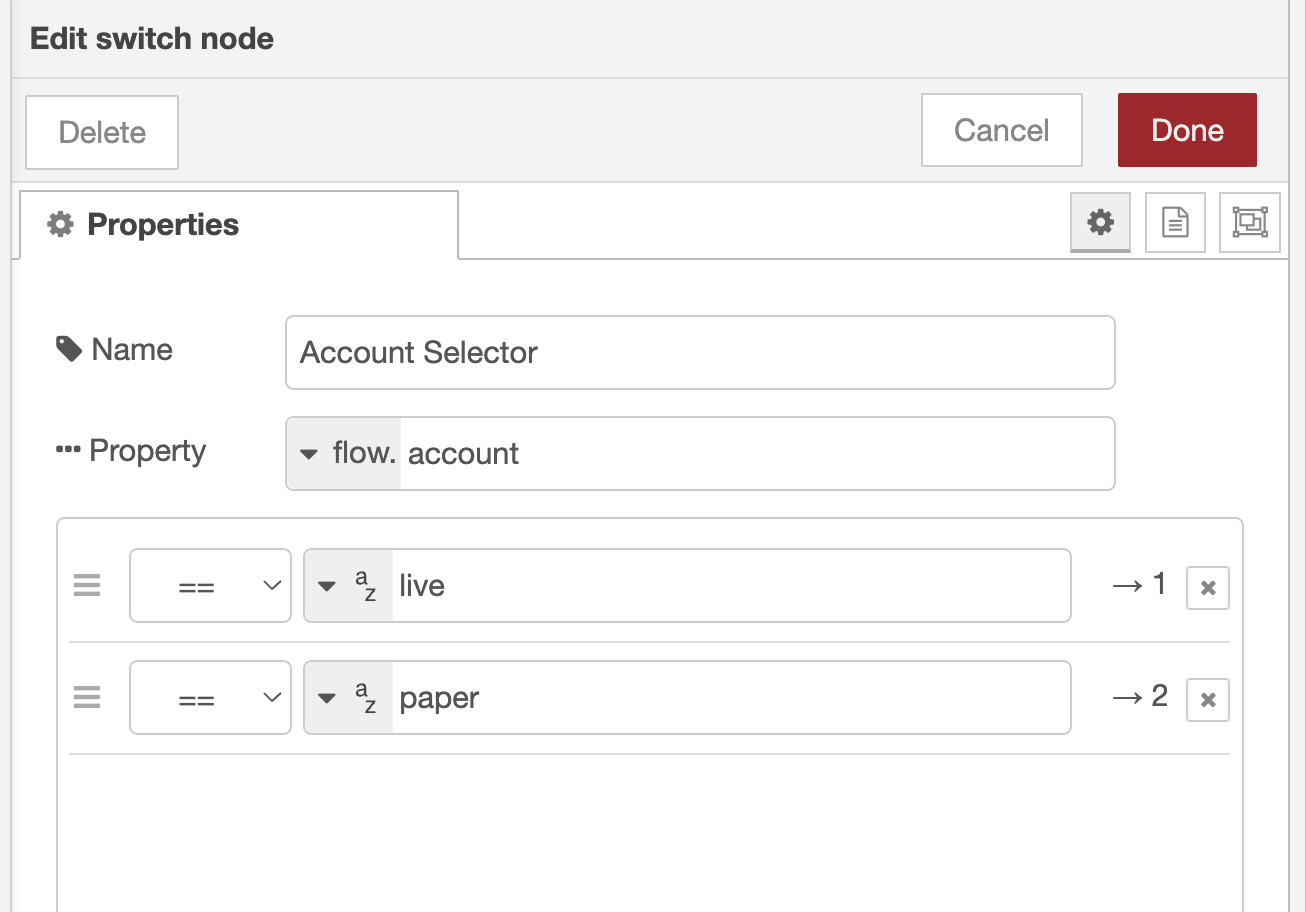Open node settings gear icon
1306x912 pixels.
(x=1100, y=222)
